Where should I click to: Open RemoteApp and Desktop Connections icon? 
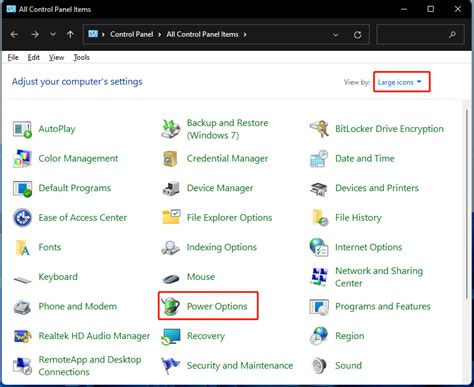(x=22, y=366)
